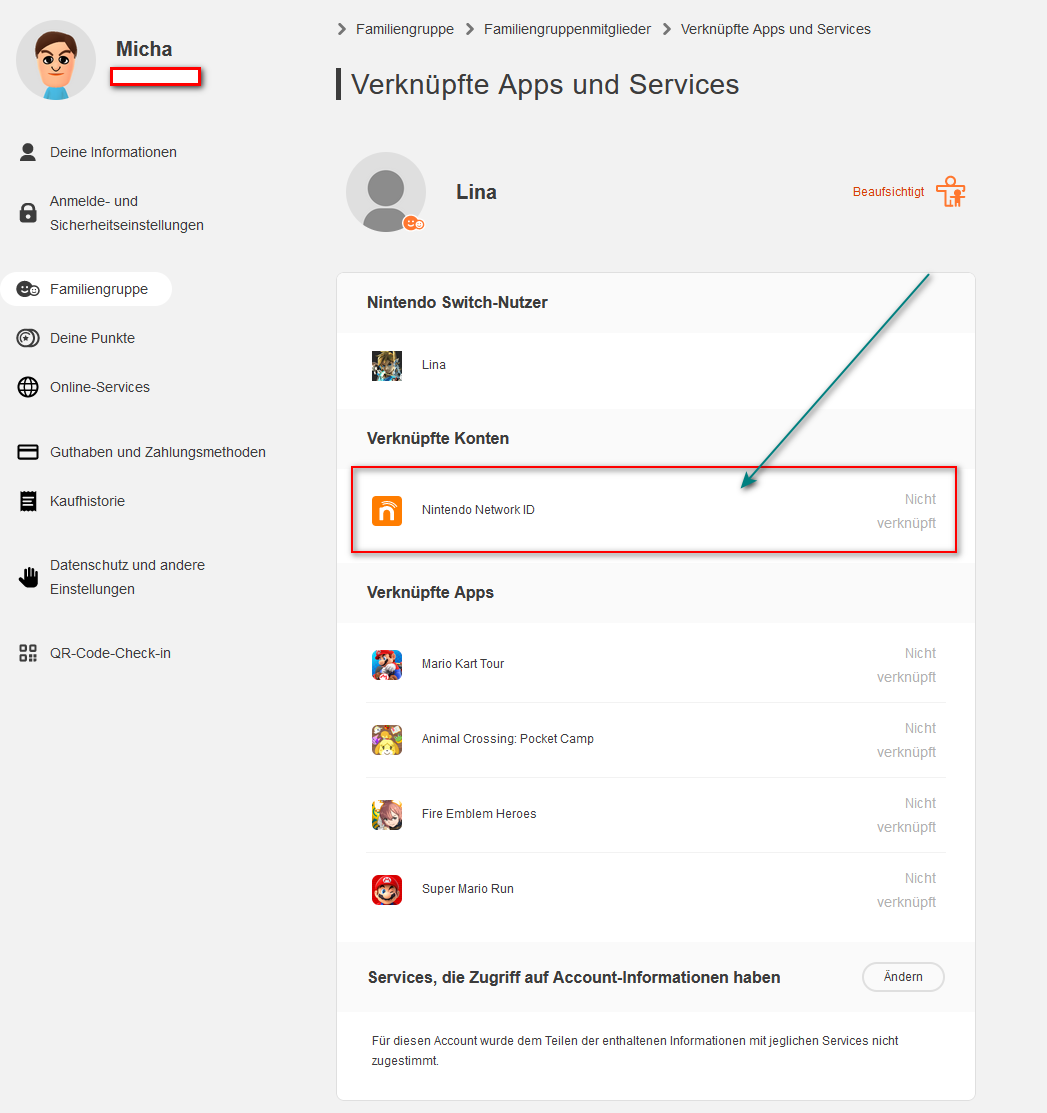Open Mario Kart Tour link row
This screenshot has height=1113, width=1047.
[656, 665]
